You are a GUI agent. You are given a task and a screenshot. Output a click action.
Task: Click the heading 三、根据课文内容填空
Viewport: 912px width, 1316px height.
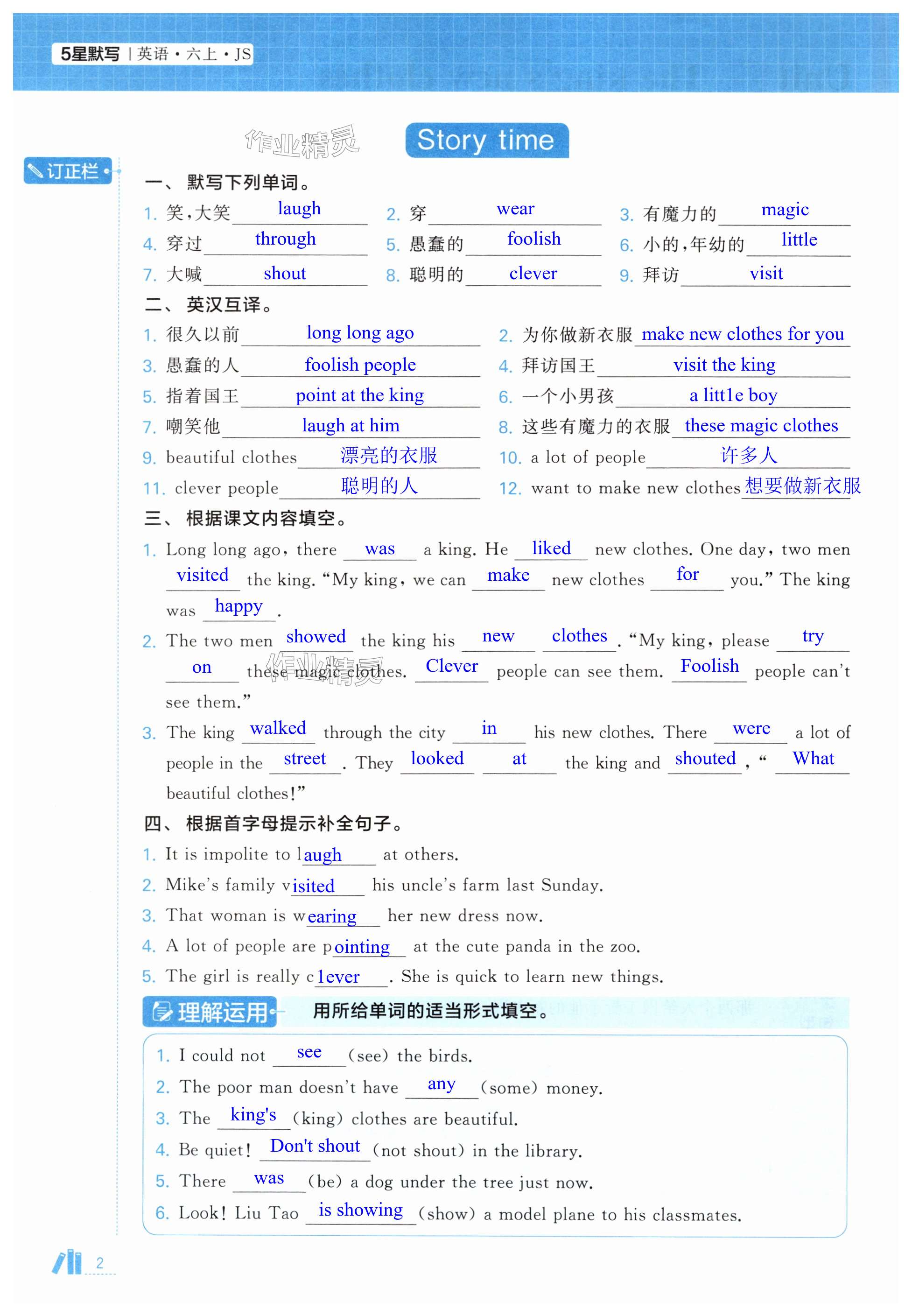[x=246, y=518]
